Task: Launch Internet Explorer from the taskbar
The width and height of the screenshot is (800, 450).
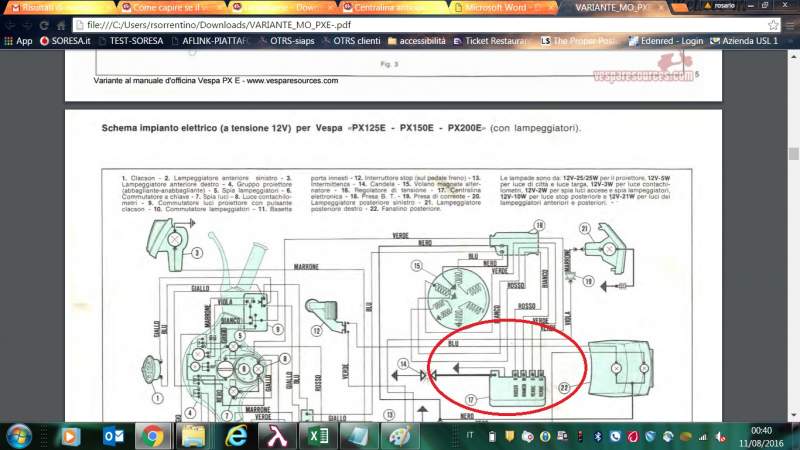Action: click(x=236, y=436)
